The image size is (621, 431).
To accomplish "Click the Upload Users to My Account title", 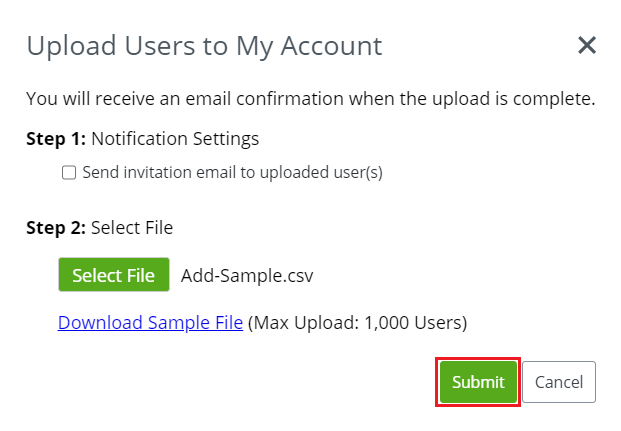I will (x=204, y=46).
